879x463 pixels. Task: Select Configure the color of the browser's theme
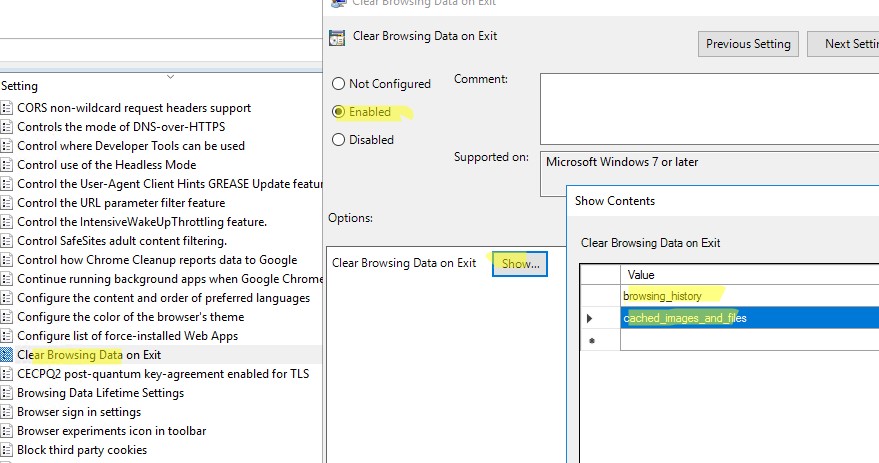(x=131, y=317)
